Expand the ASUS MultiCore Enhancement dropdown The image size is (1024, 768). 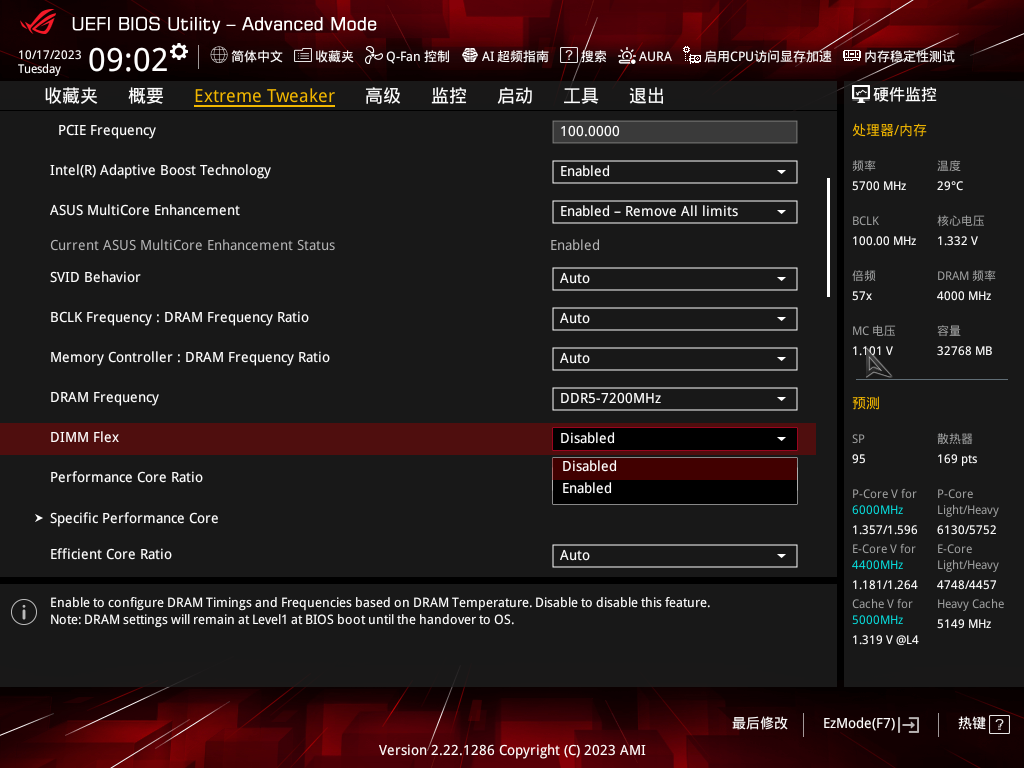tap(674, 212)
